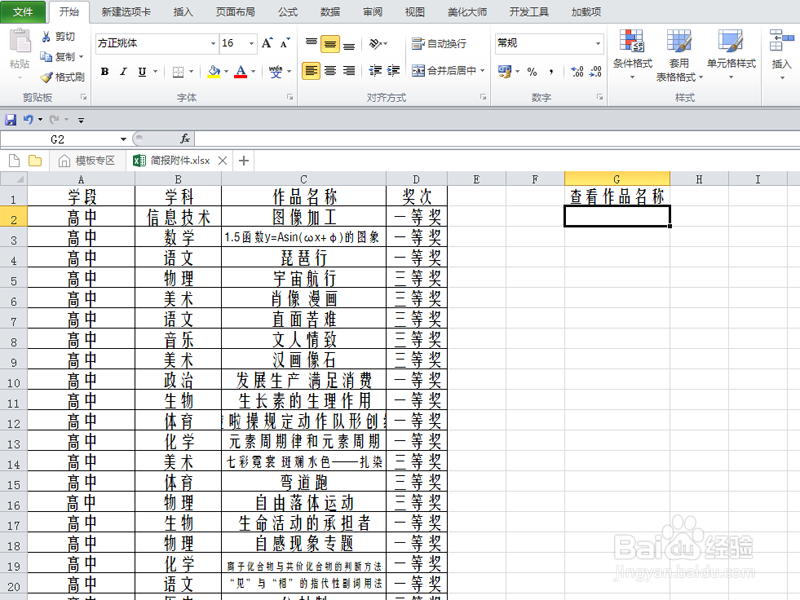Screen dimensions: 800x600
Task: Toggle top vertical alignment
Action: click(x=311, y=44)
